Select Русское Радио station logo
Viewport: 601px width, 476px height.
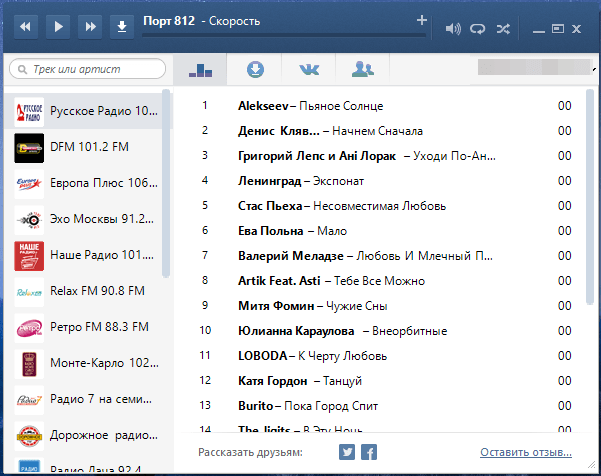coord(29,112)
